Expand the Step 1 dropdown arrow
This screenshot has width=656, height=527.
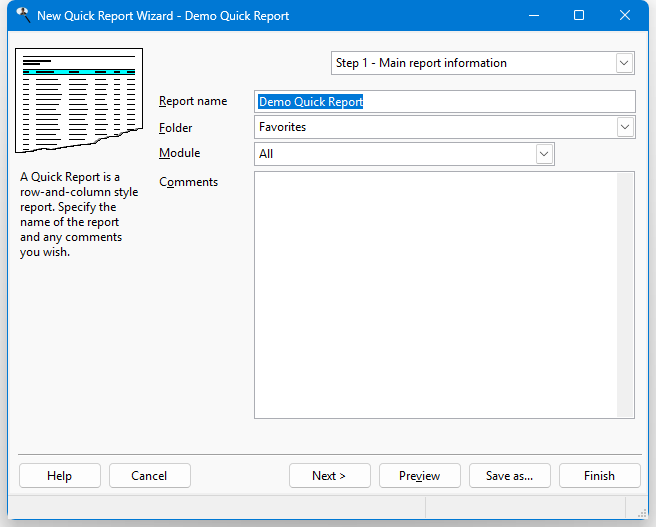[x=625, y=63]
